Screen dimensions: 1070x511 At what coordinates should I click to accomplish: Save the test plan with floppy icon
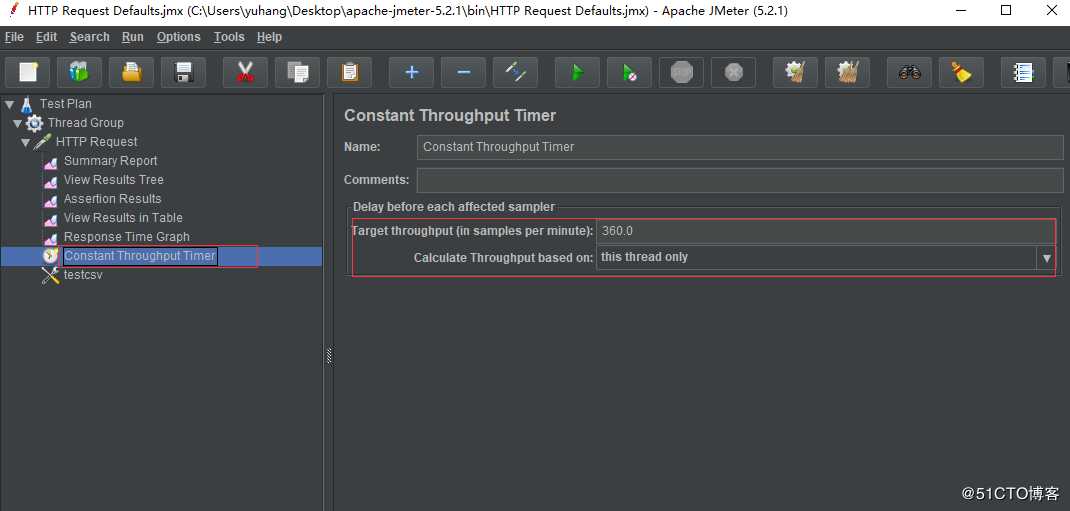184,72
